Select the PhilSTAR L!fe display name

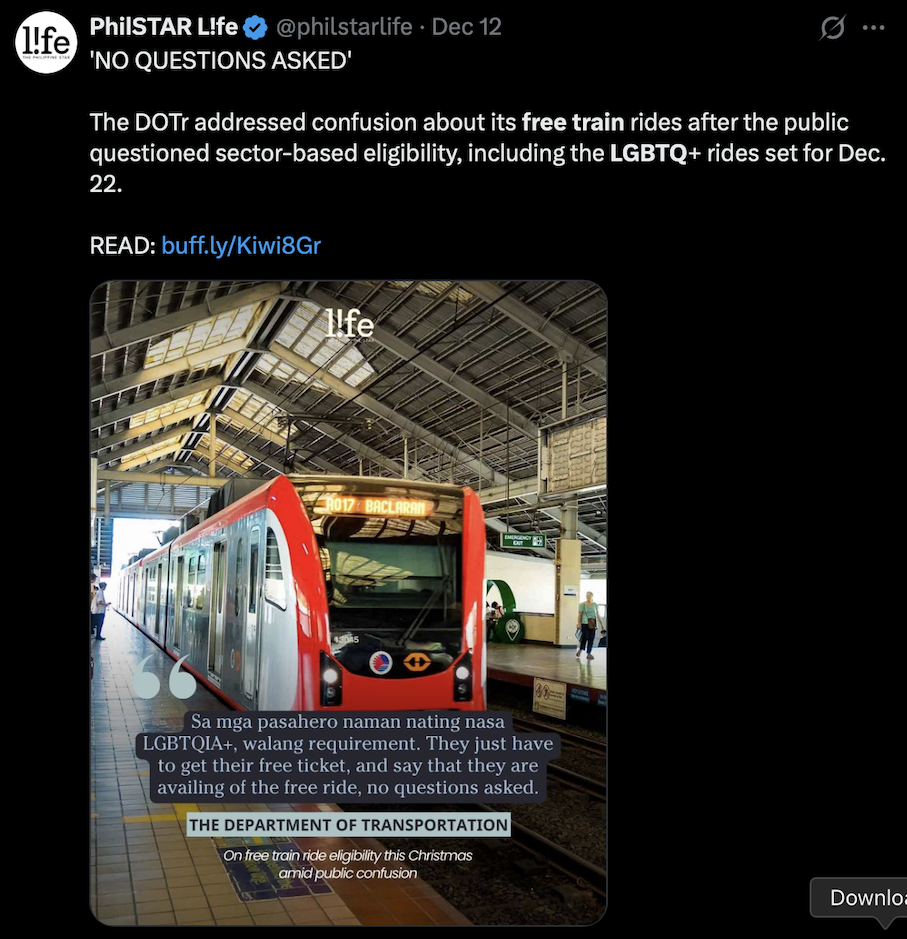(x=164, y=27)
